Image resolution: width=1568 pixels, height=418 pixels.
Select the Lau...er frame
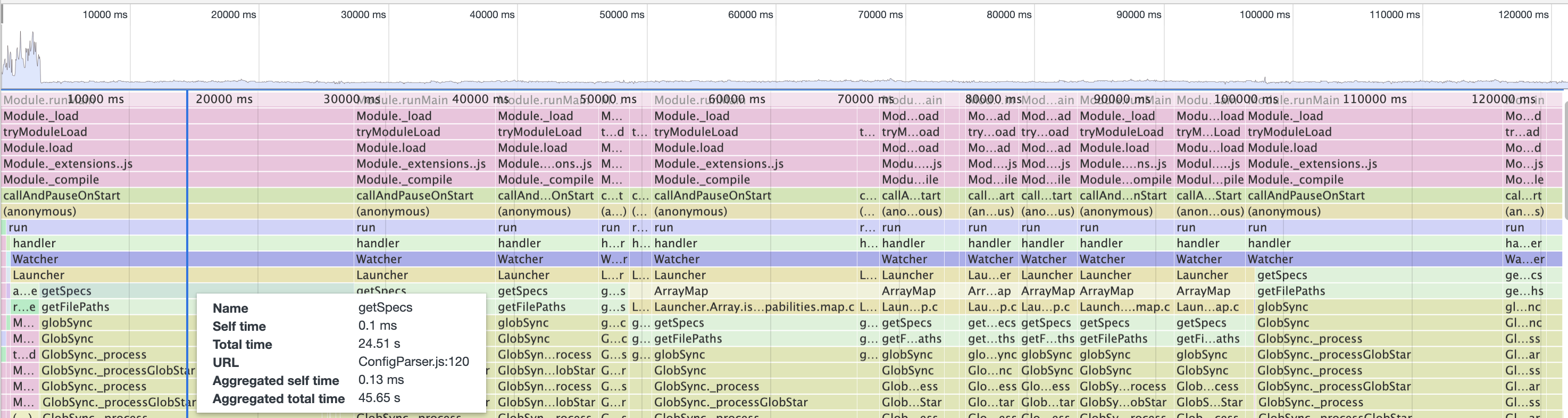coord(992,275)
